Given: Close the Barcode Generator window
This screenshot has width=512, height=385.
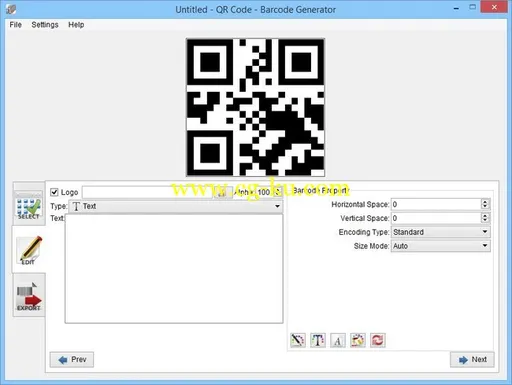Looking at the screenshot, I should pos(494,7).
